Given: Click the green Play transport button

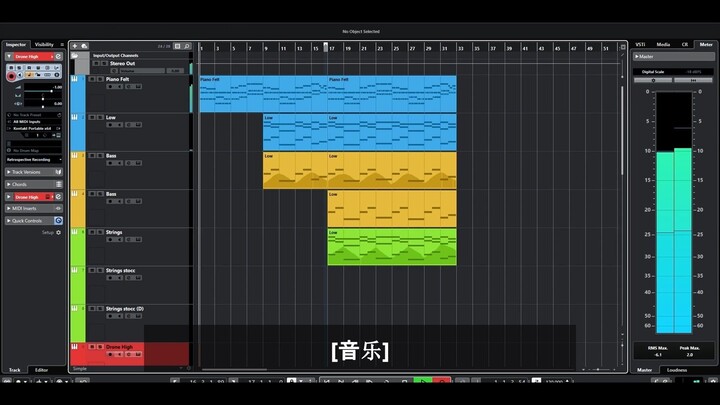Looking at the screenshot, I should 422,381.
